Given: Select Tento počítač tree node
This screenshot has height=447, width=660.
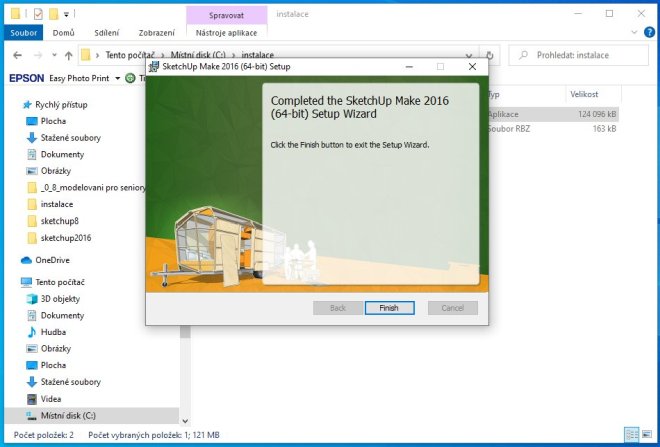Looking at the screenshot, I should click(59, 282).
